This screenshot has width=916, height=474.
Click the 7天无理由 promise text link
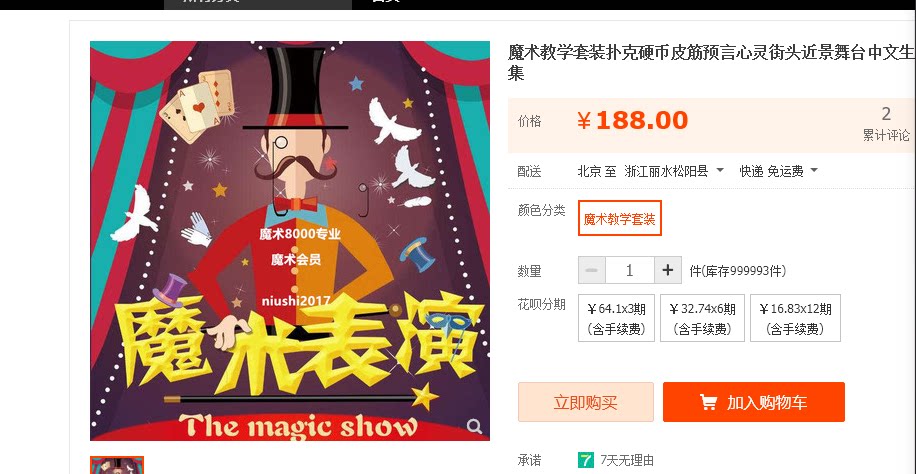point(626,461)
